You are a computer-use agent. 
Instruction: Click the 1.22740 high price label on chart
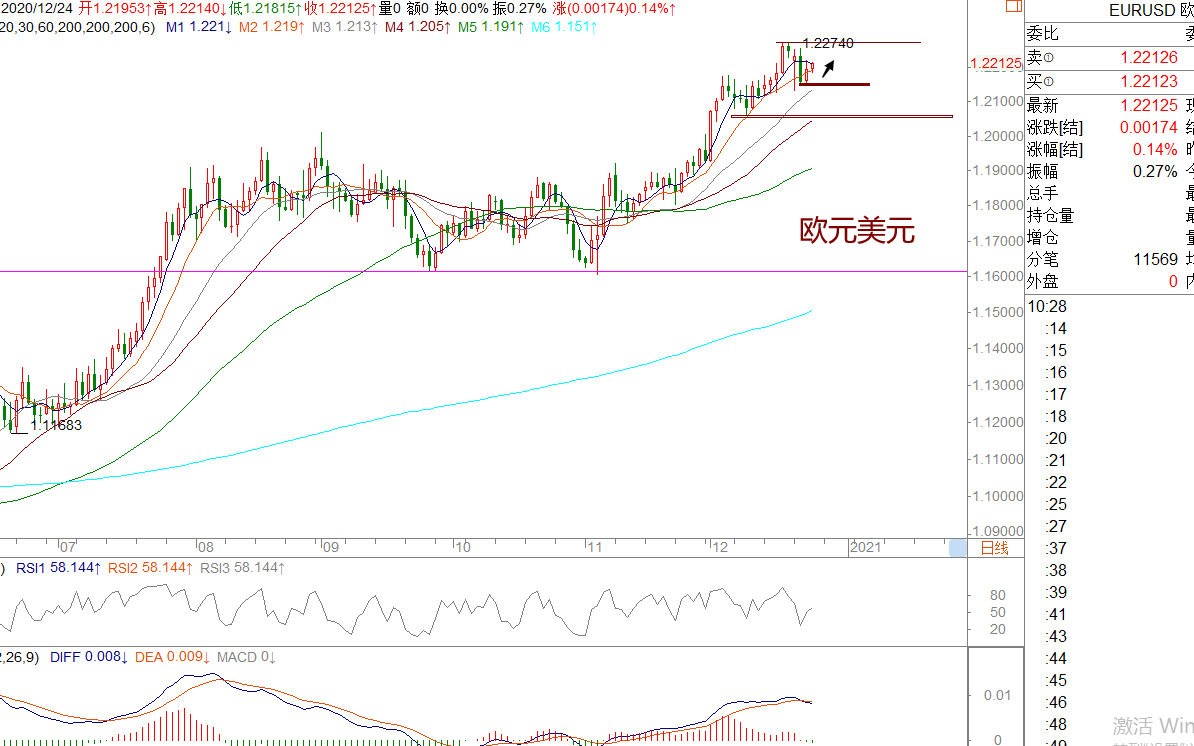pos(828,43)
